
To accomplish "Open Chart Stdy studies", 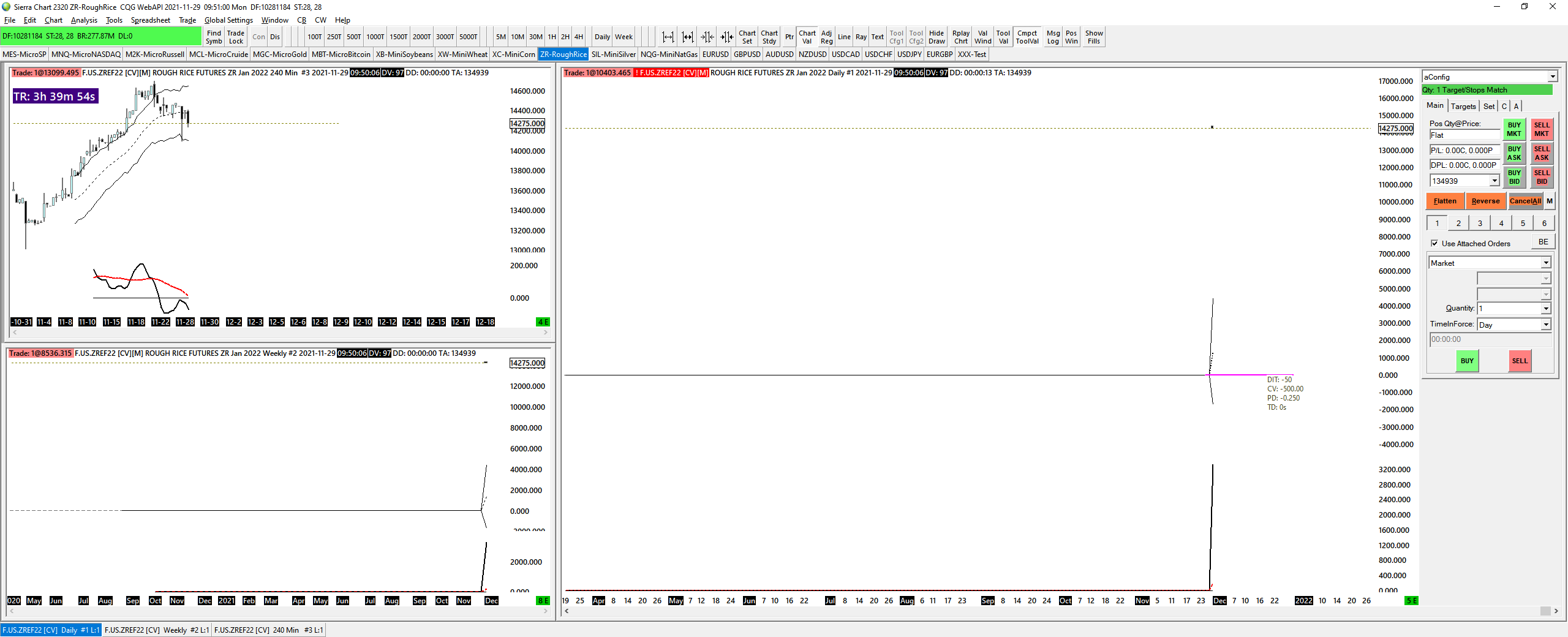I will tap(769, 37).
